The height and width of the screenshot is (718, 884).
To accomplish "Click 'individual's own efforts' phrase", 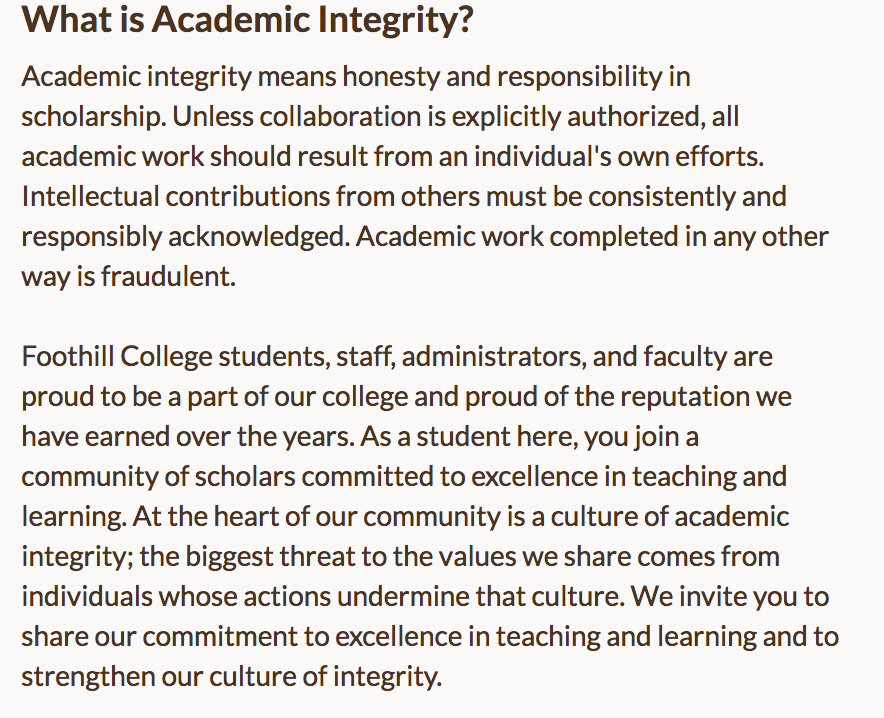I will tap(619, 156).
